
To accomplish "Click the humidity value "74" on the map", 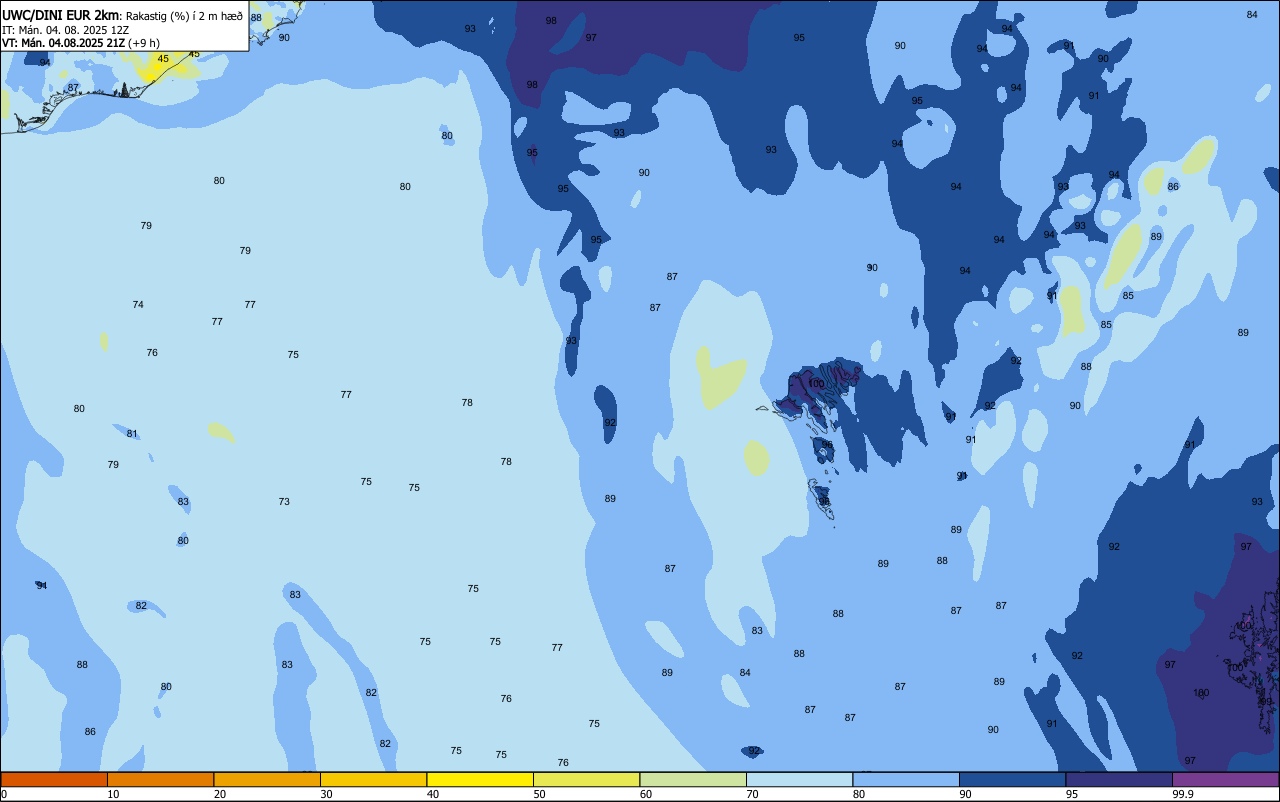I will (x=138, y=305).
